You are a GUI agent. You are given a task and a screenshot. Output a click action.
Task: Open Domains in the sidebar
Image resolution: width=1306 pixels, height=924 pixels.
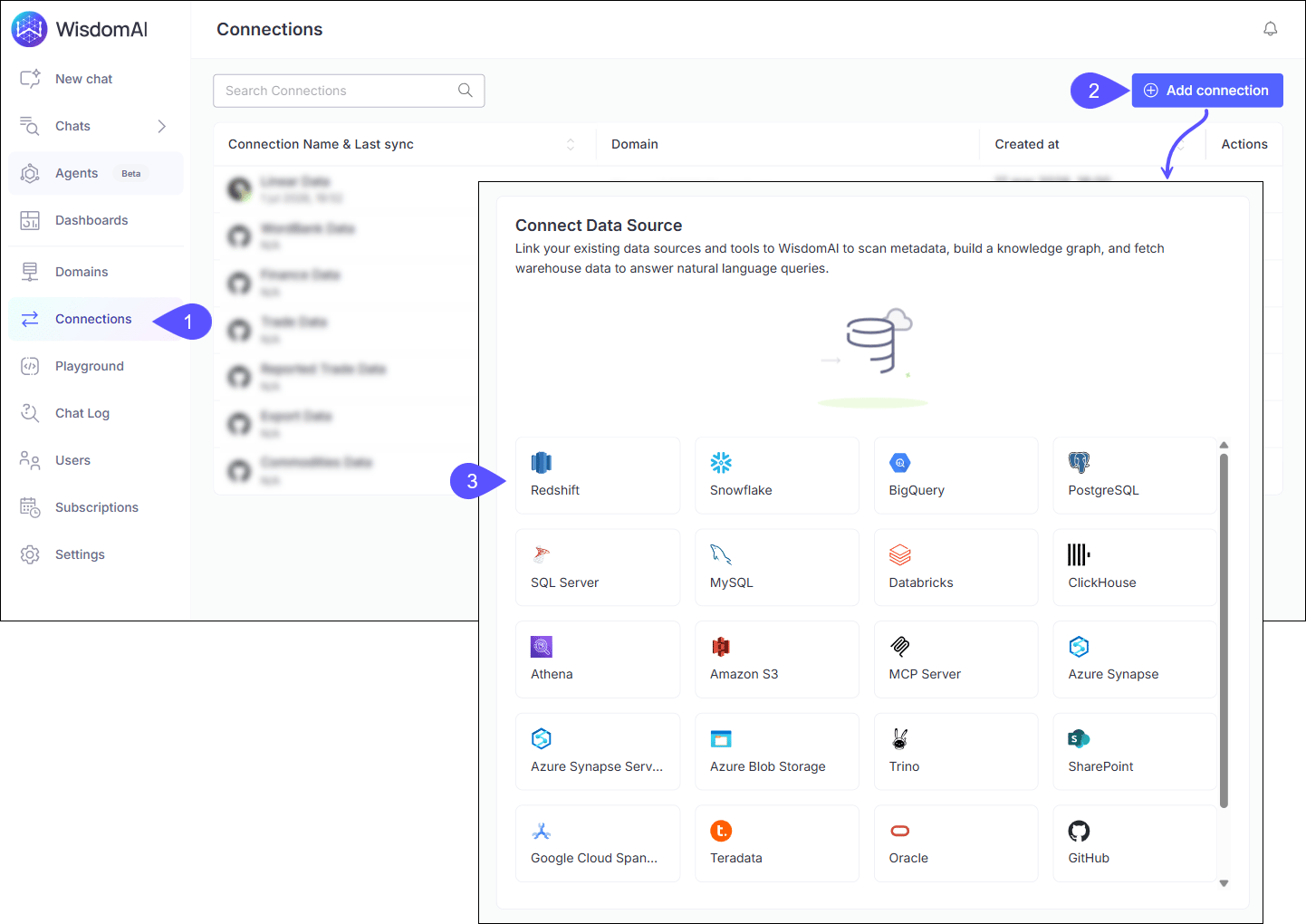pyautogui.click(x=96, y=272)
